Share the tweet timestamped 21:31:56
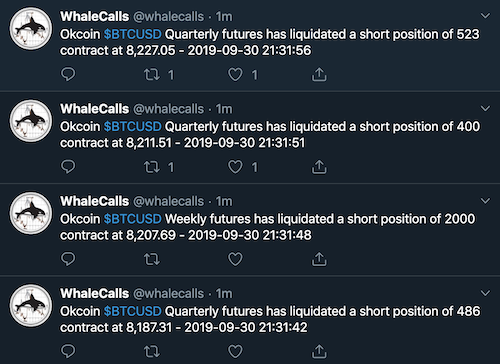500x364 pixels. pyautogui.click(x=319, y=74)
